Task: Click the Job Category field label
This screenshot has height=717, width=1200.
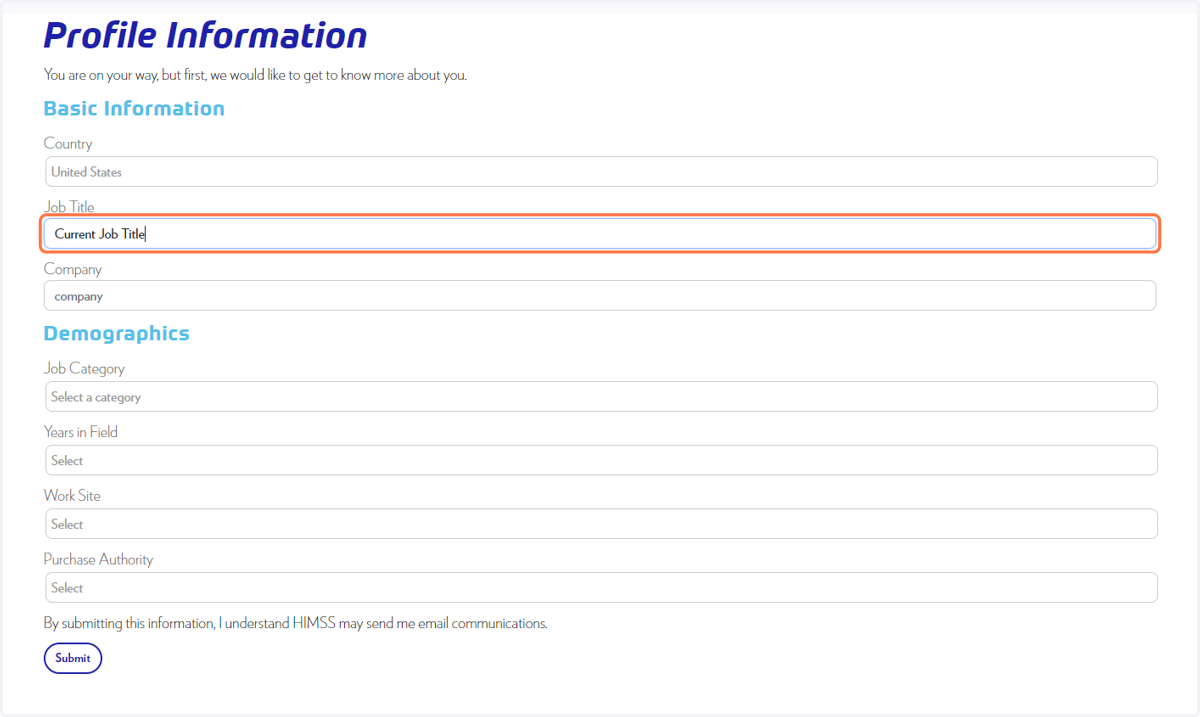Action: (84, 369)
